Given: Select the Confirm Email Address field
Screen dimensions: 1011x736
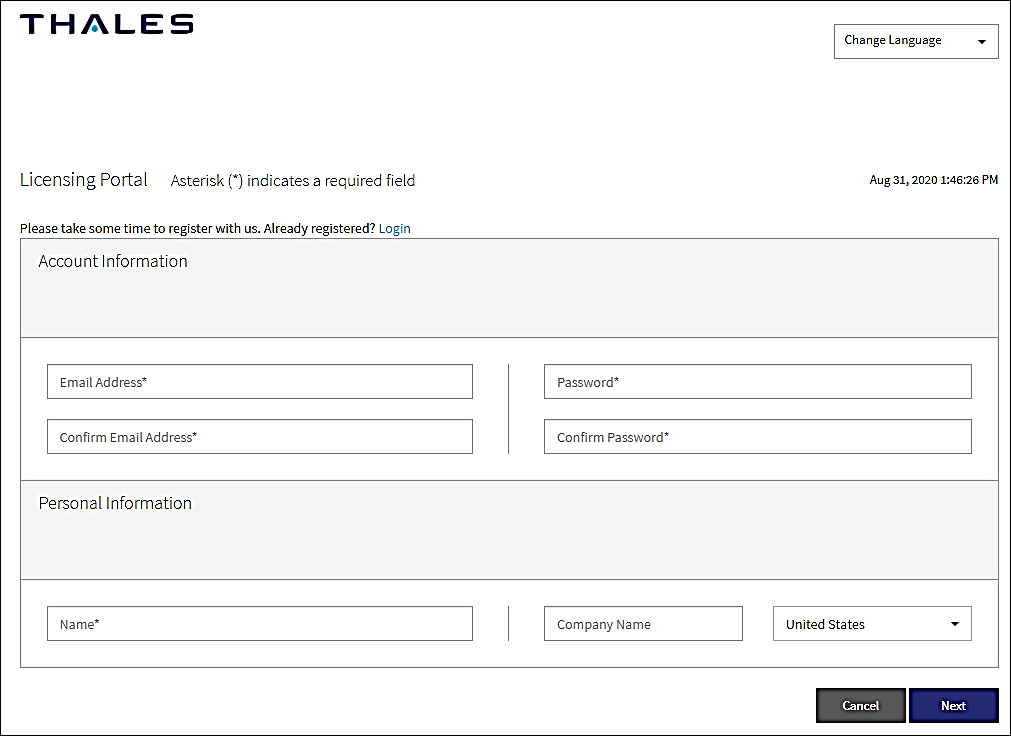Looking at the screenshot, I should click(259, 436).
